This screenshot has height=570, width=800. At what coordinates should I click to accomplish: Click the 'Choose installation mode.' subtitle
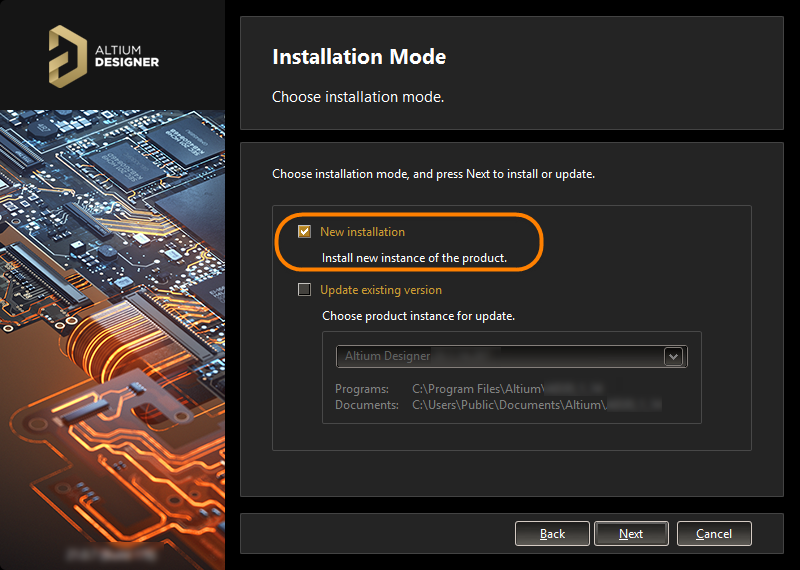(x=357, y=97)
